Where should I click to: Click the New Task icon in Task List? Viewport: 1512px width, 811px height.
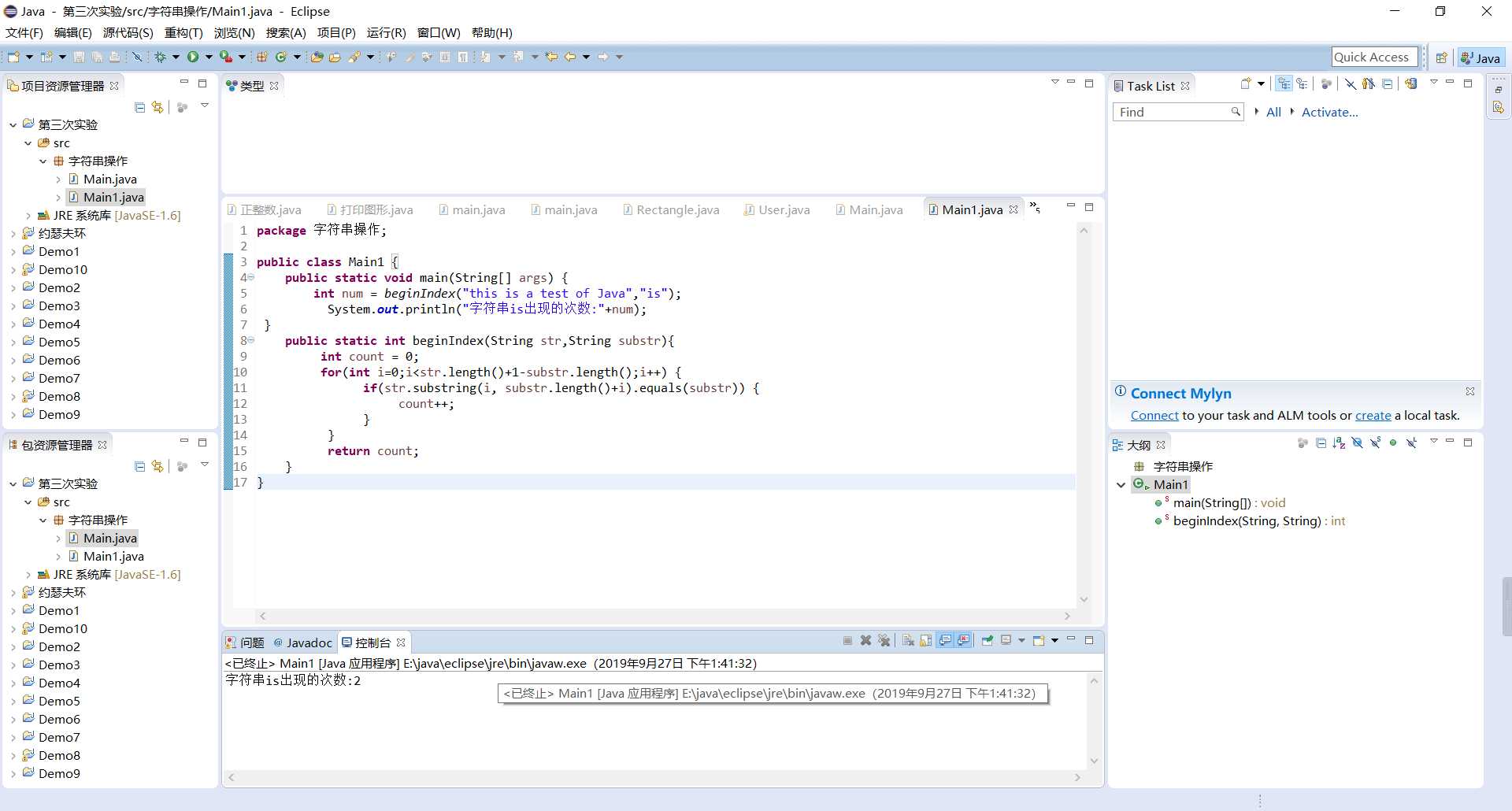pos(1246,83)
